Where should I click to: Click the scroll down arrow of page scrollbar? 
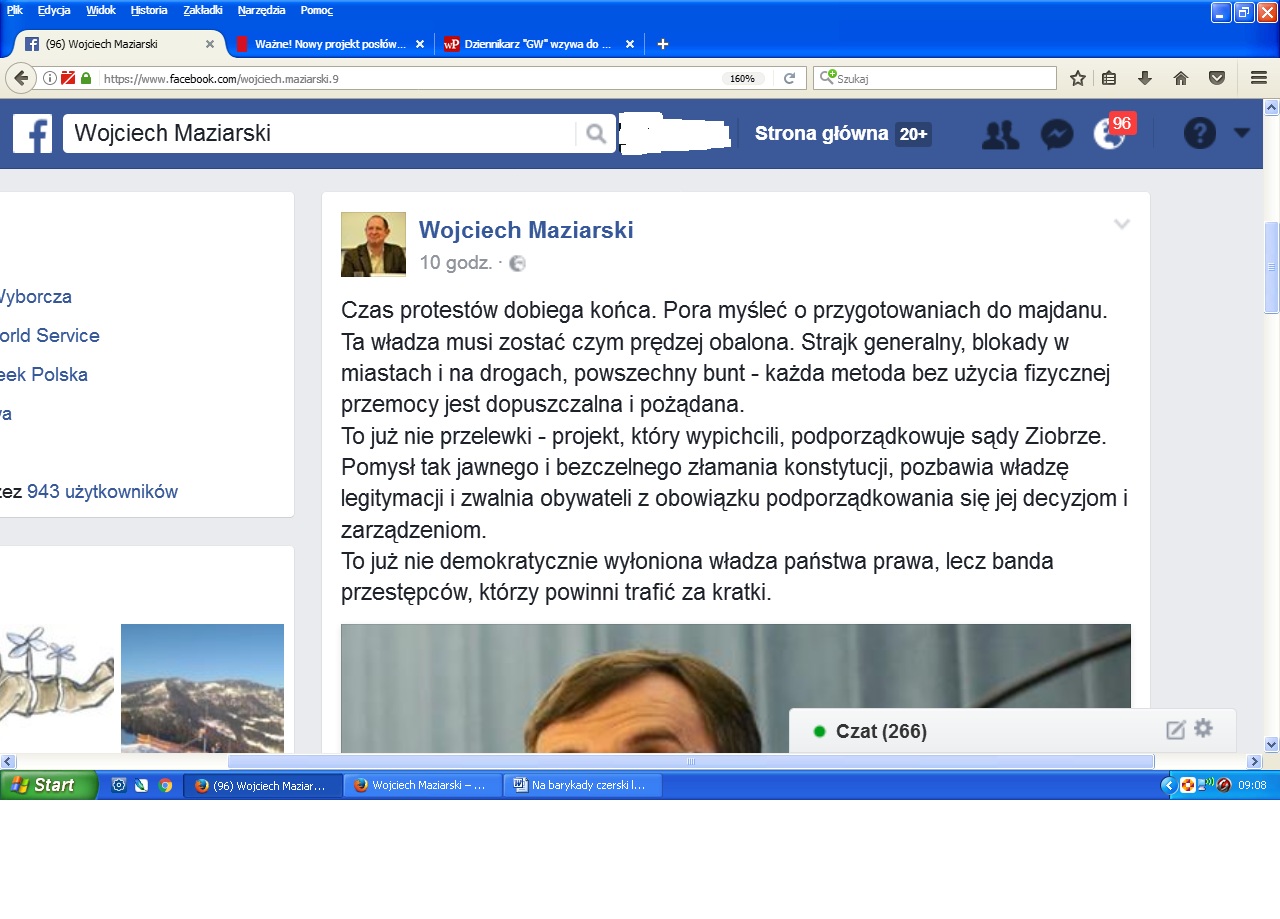coord(1272,743)
